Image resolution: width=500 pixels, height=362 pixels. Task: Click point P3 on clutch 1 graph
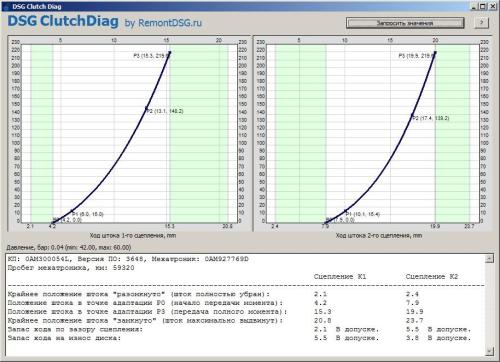[170, 52]
